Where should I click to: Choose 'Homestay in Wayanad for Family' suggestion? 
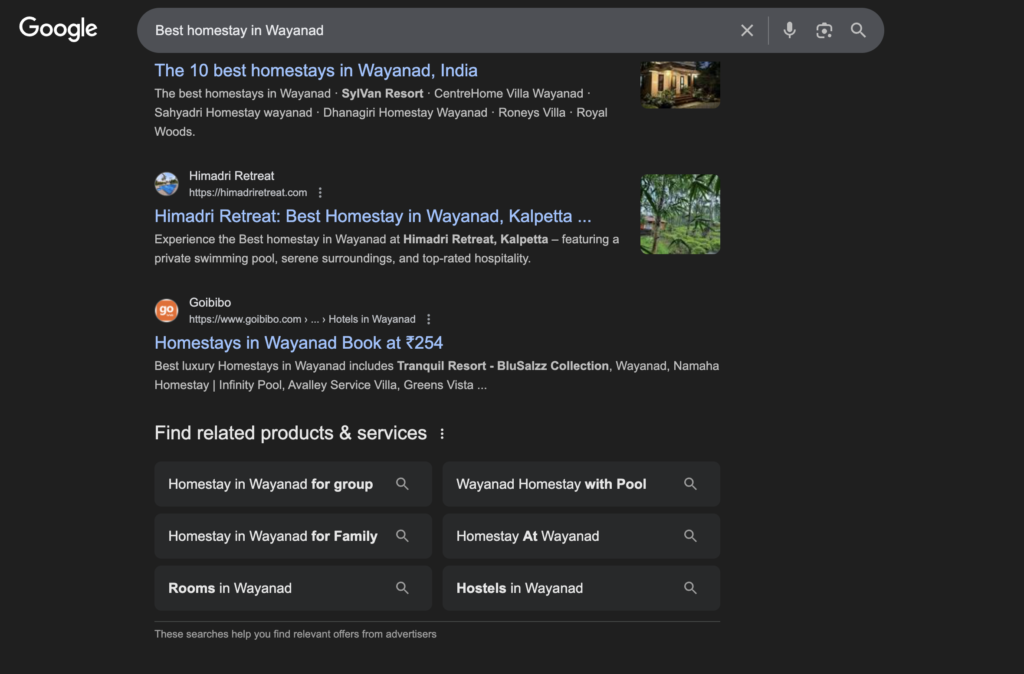(272, 536)
